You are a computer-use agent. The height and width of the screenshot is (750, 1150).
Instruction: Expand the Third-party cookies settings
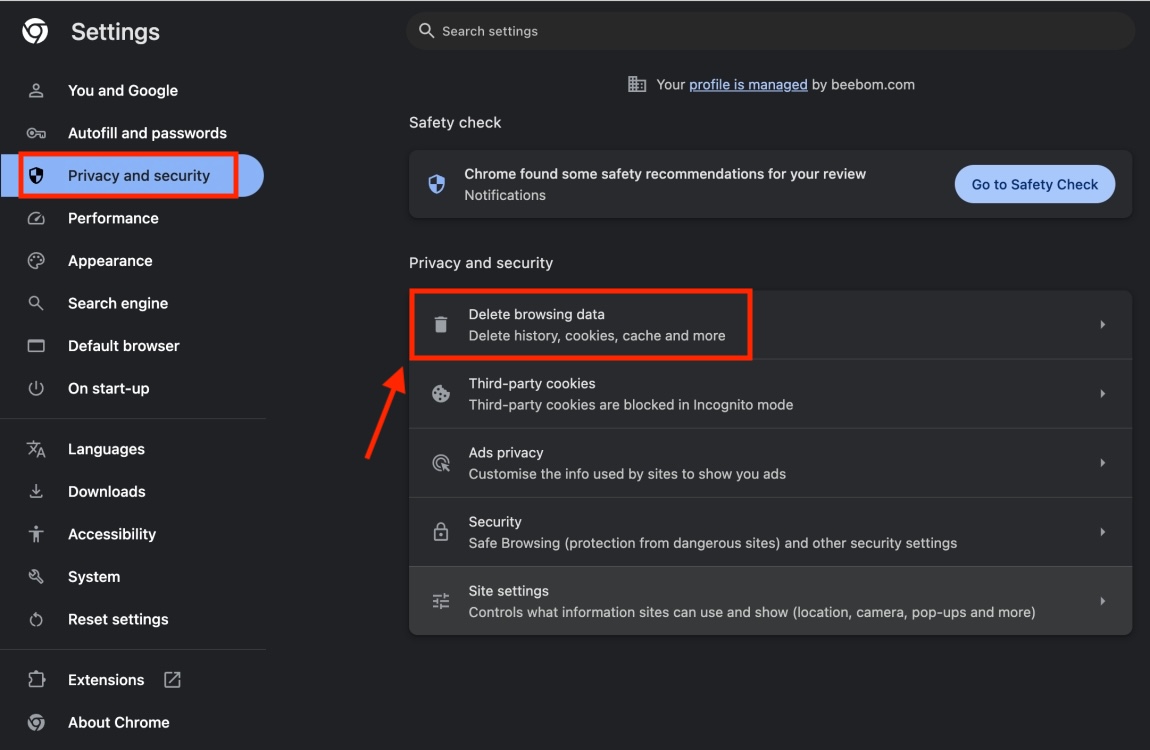click(1103, 393)
